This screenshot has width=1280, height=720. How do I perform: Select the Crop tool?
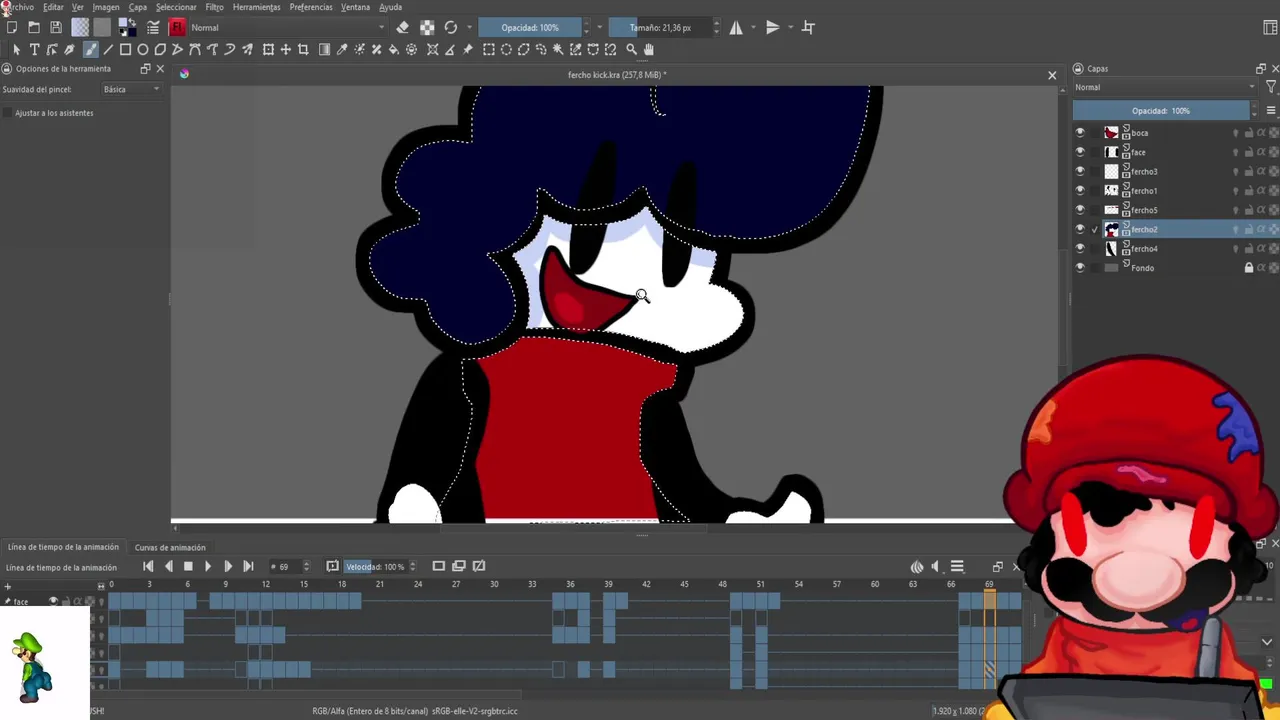[303, 49]
